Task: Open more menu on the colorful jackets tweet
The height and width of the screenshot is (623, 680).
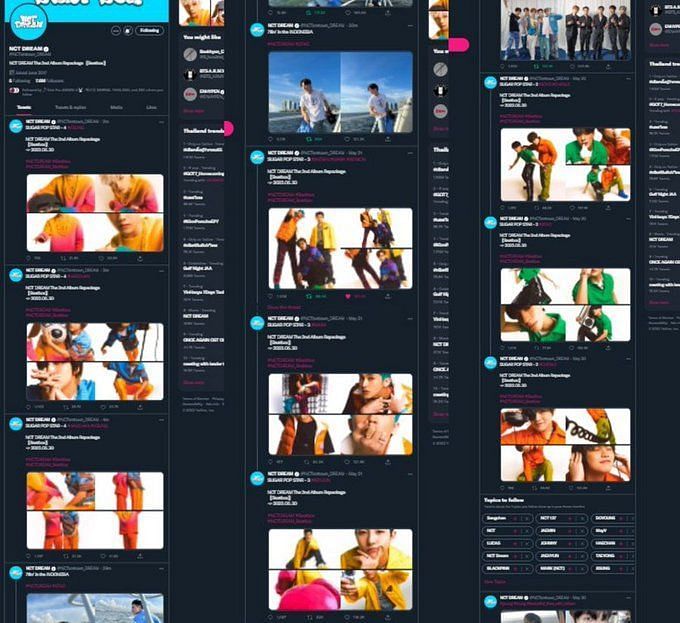Action: [x=410, y=153]
